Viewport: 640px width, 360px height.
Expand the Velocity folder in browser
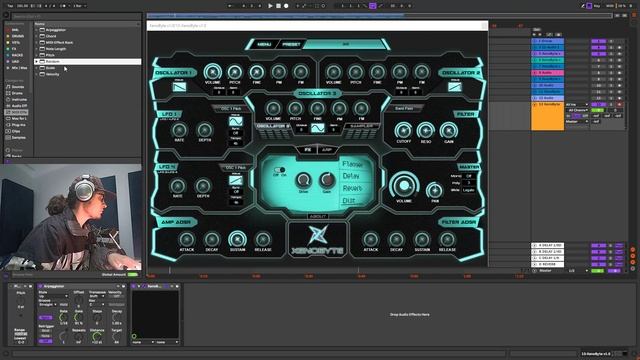(36, 74)
